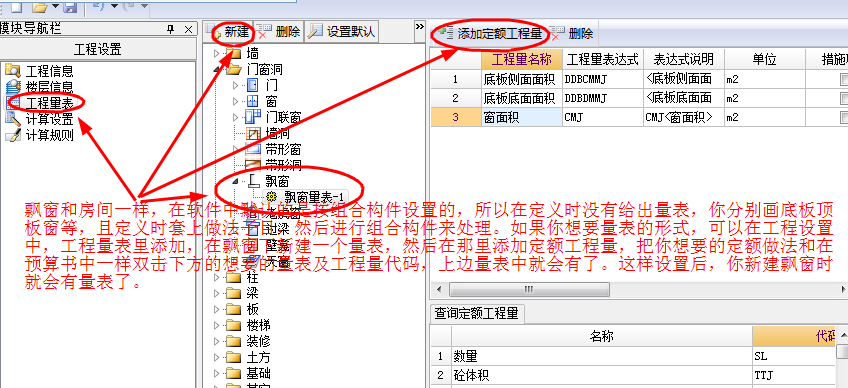
Task: Open 计算规则 in the navigation list
Action: 49,135
